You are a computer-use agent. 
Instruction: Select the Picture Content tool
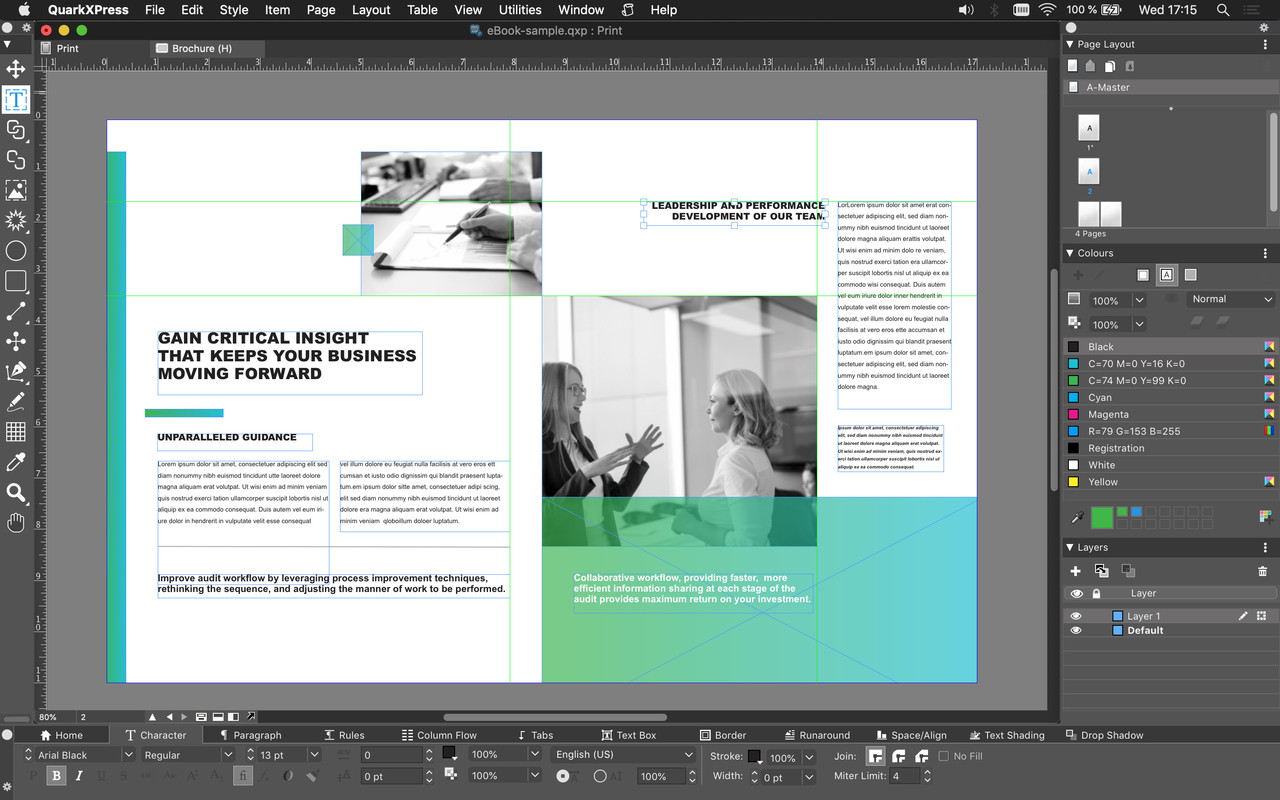coord(16,190)
